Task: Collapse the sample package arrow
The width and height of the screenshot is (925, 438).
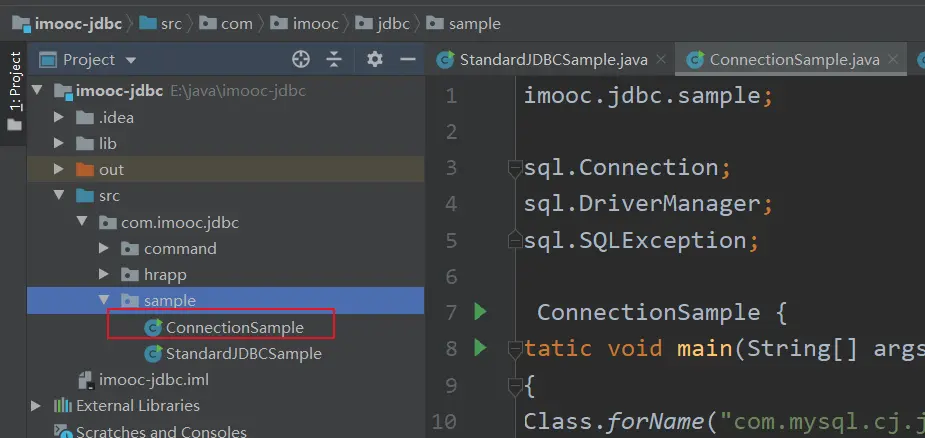Action: coord(104,300)
